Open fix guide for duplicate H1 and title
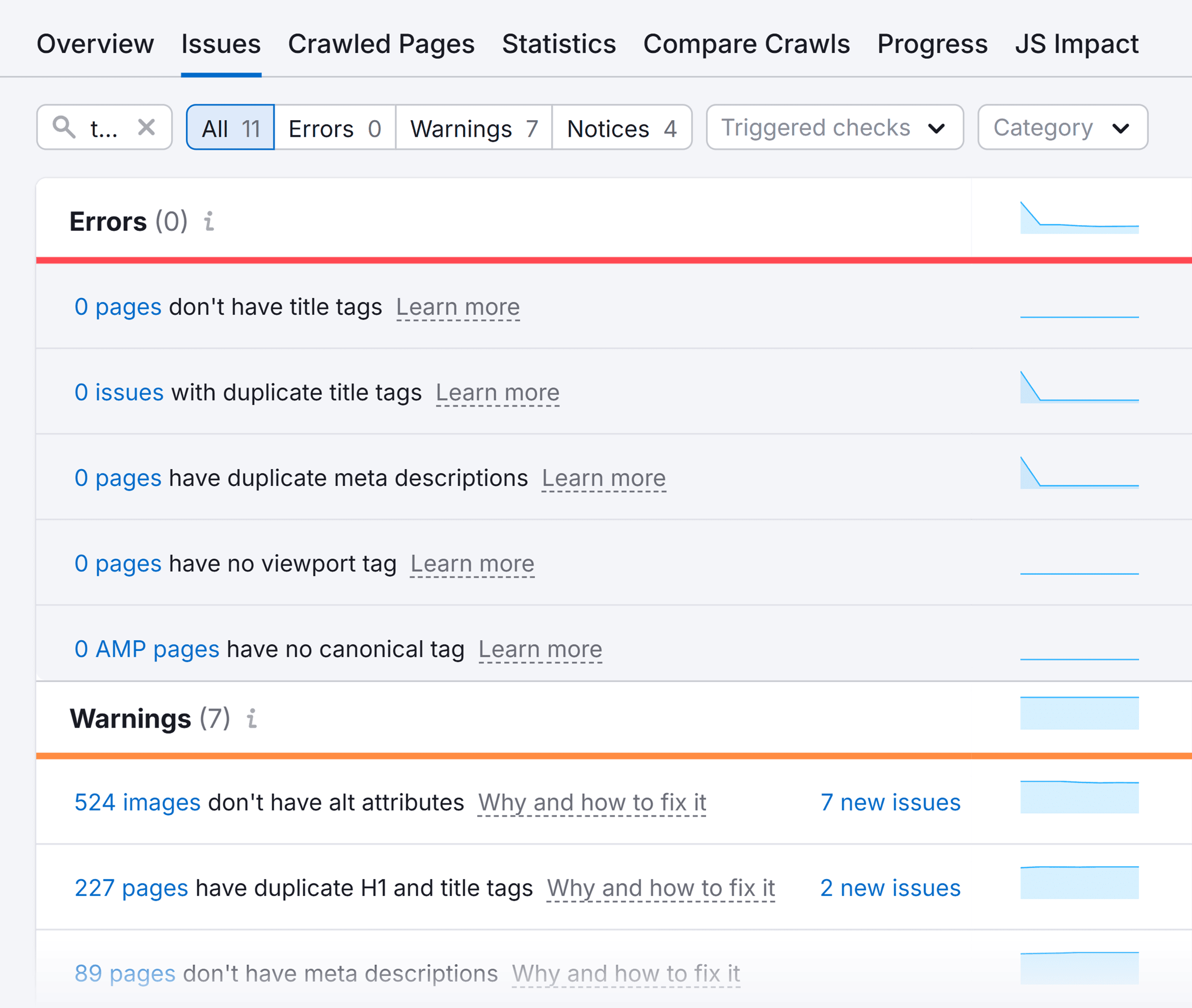Image resolution: width=1192 pixels, height=1008 pixels. tap(661, 889)
